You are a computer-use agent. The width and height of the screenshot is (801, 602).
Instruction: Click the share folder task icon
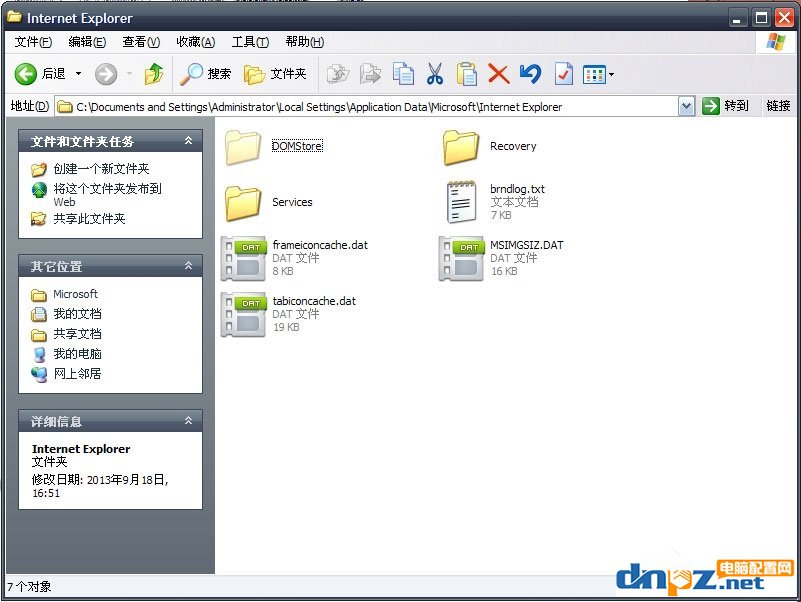pos(39,219)
